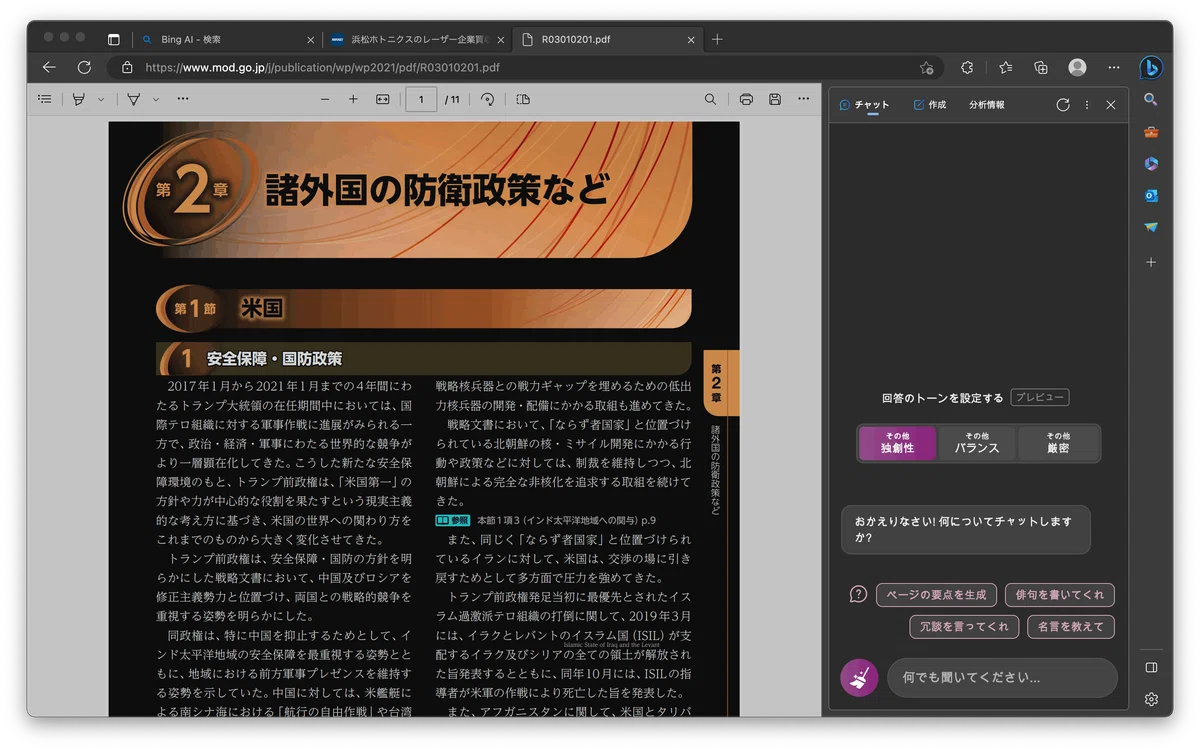
Task: Switch to the 作成 tab
Action: (x=930, y=105)
